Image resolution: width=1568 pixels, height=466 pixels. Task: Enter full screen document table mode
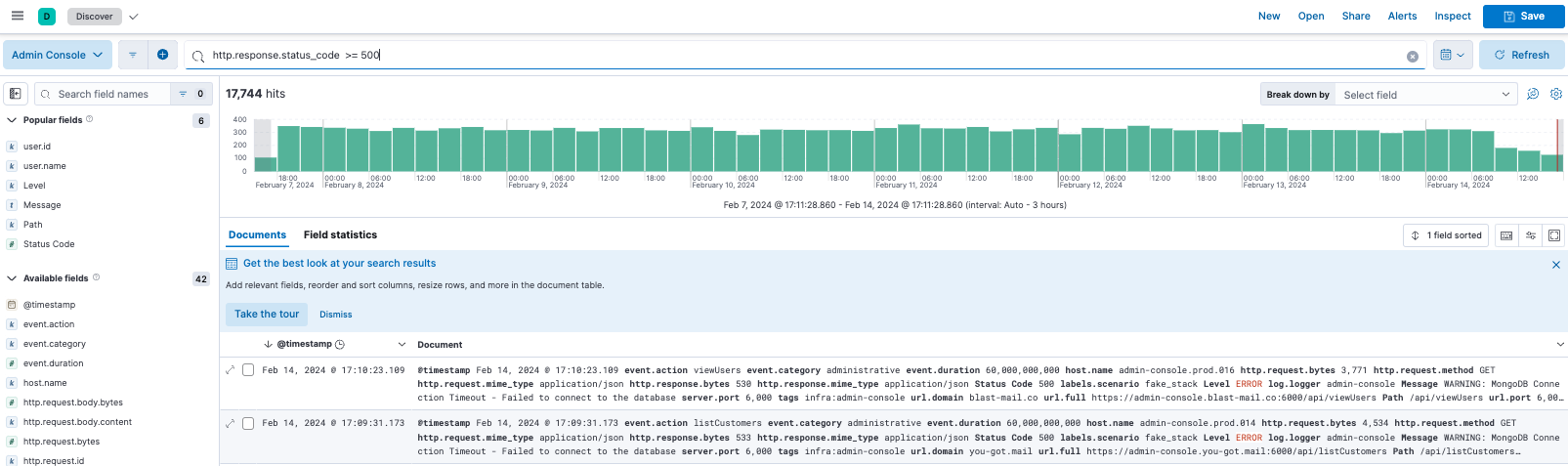(1554, 235)
